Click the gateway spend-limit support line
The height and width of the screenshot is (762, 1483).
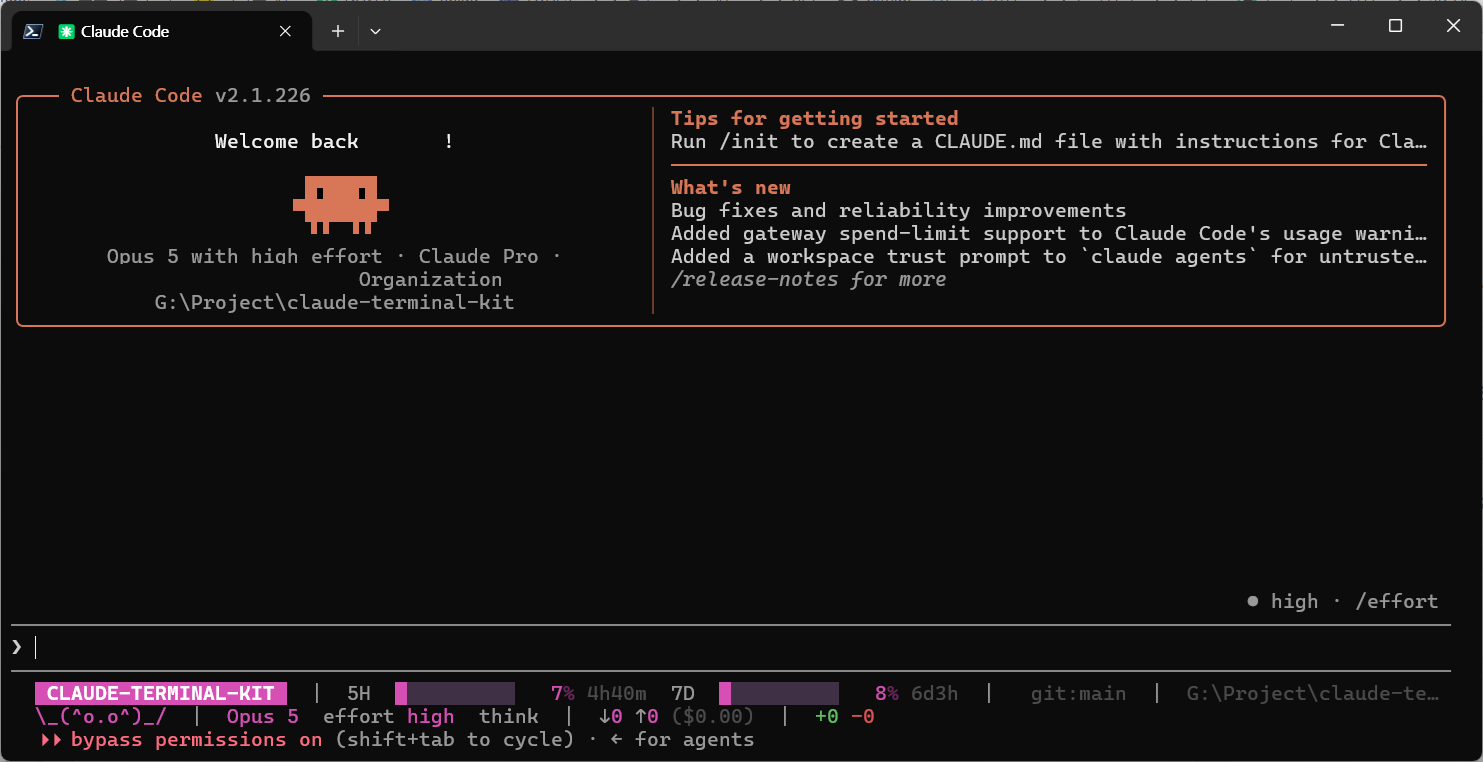click(x=1049, y=233)
